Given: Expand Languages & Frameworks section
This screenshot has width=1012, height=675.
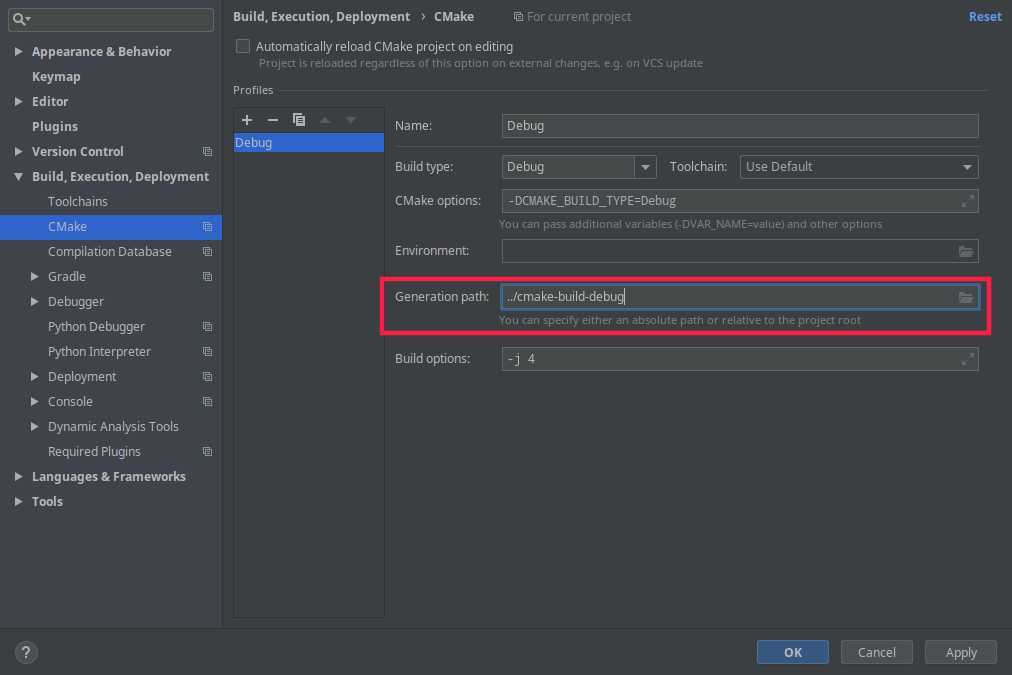Looking at the screenshot, I should pyautogui.click(x=18, y=477).
